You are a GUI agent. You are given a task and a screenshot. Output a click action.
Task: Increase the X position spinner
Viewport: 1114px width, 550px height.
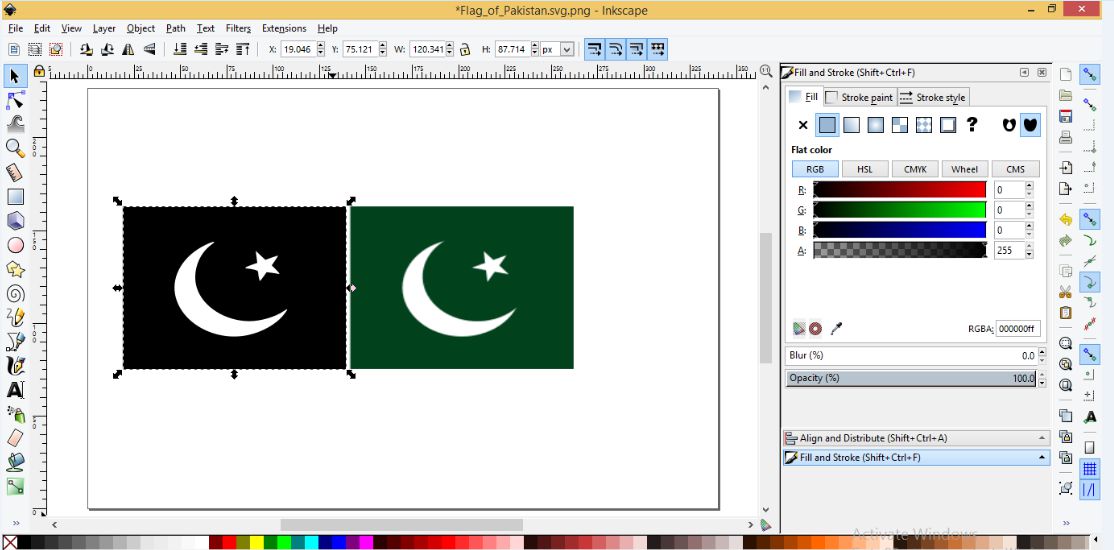(x=322, y=45)
